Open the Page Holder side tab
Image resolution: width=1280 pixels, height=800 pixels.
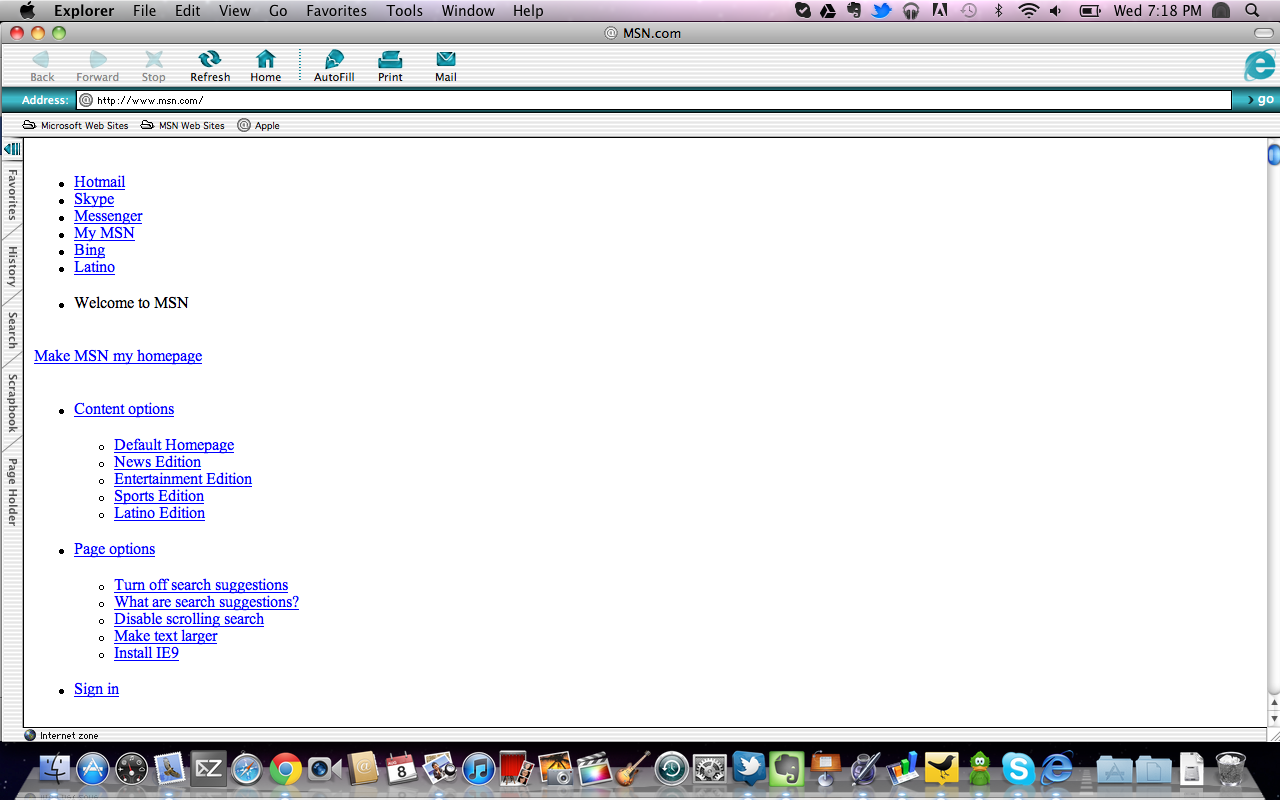12,491
